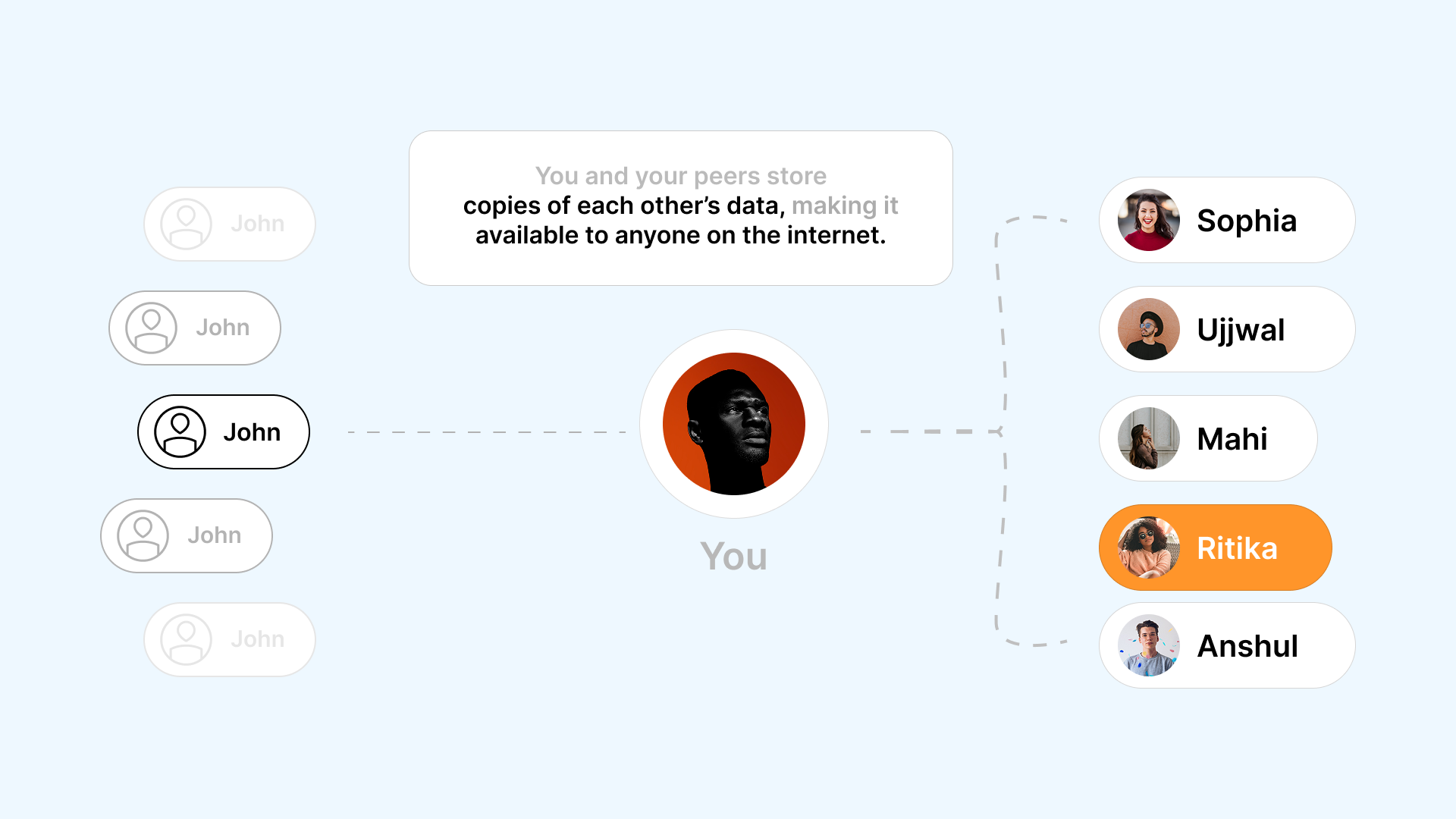Click the "copies of each other's data" text
The height and width of the screenshot is (819, 1456).
pyautogui.click(x=623, y=206)
